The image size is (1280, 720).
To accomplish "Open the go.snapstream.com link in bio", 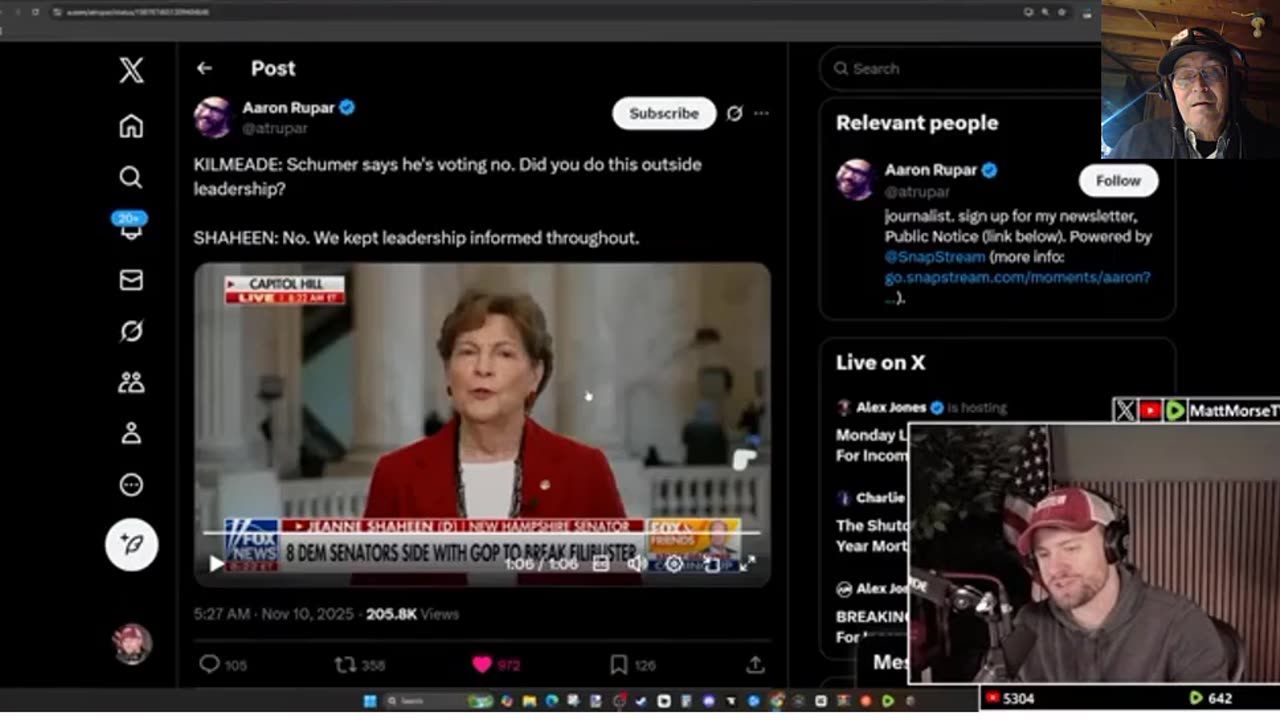I will coord(1017,277).
